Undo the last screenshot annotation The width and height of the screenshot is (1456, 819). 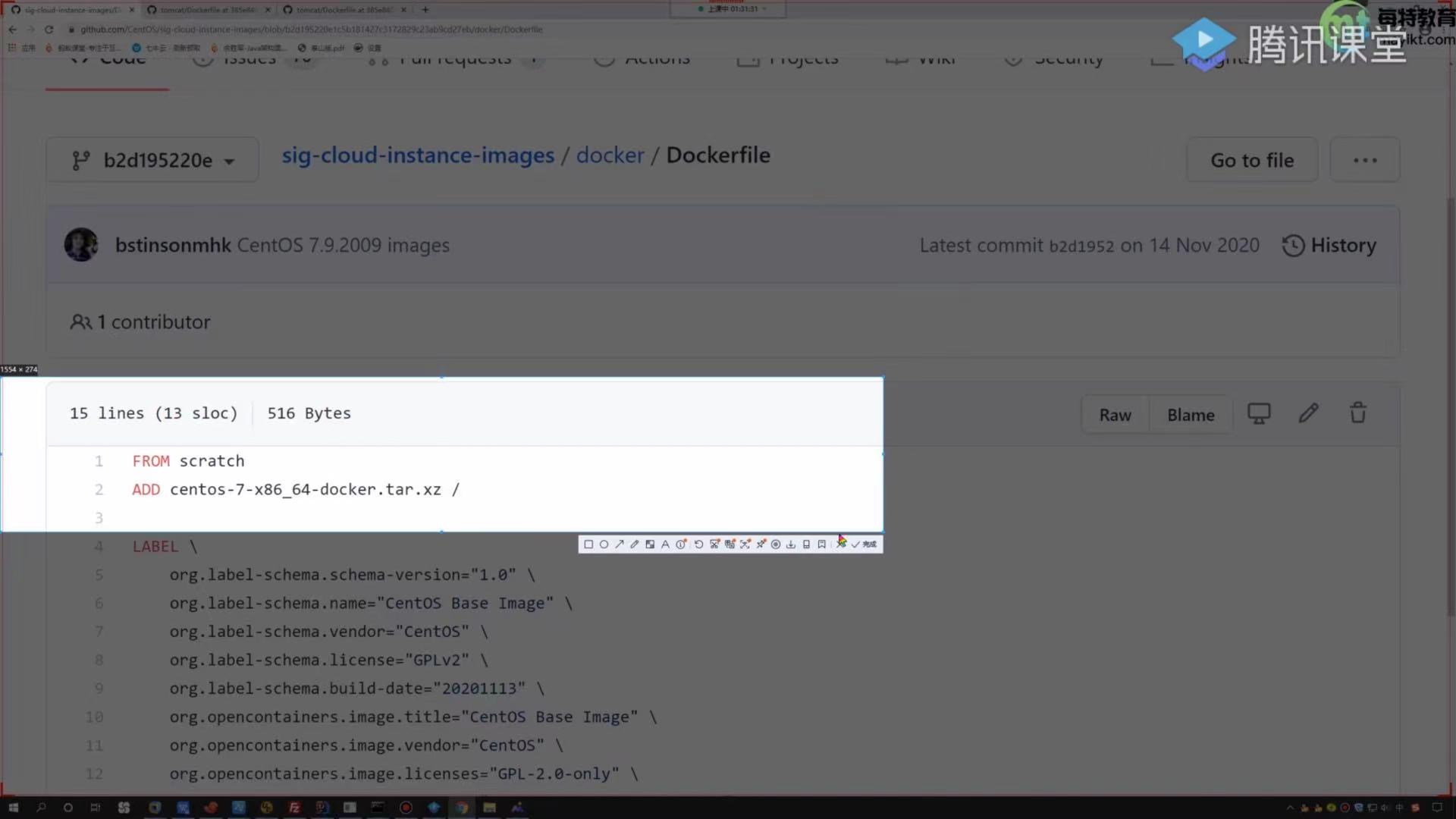tap(698, 544)
